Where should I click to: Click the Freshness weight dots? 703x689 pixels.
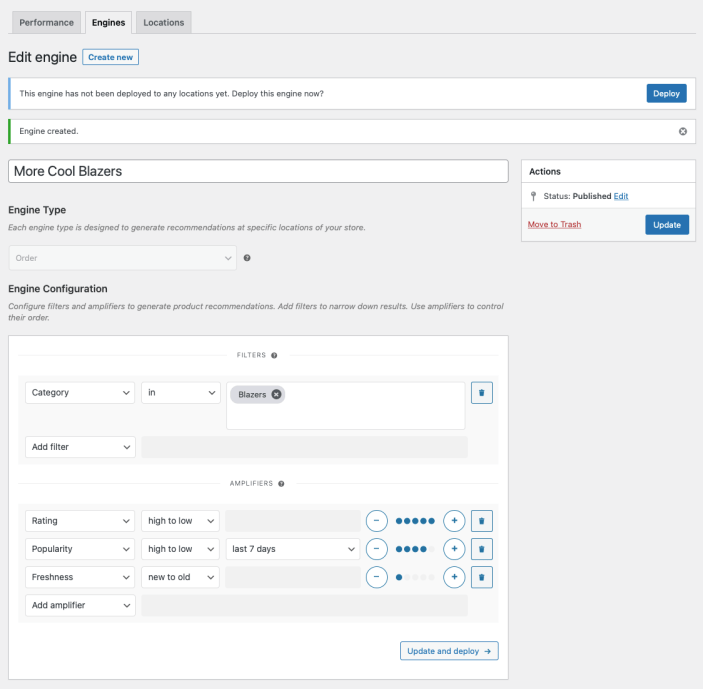415,577
